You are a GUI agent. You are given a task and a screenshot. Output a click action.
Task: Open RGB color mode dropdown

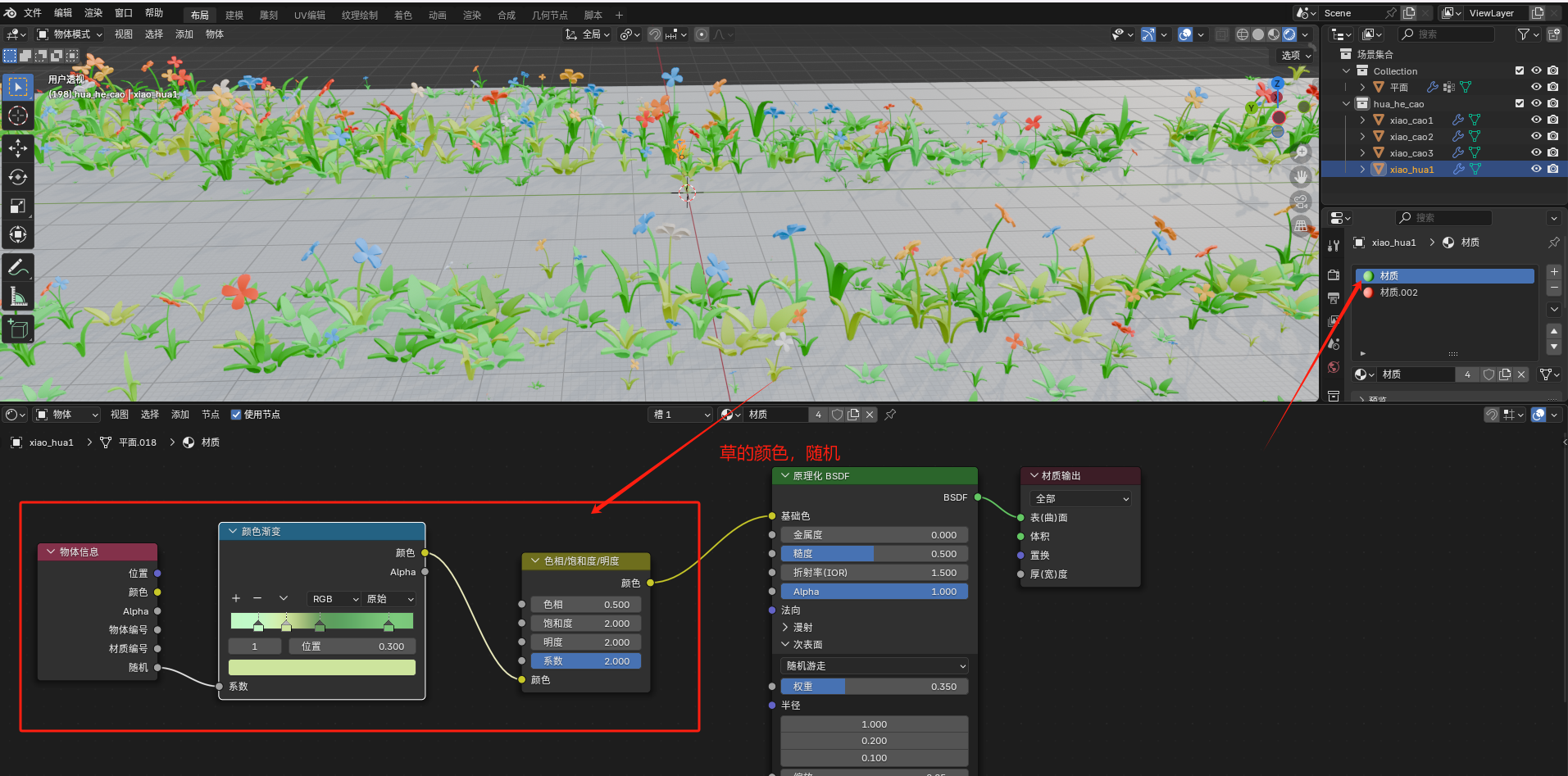point(334,599)
